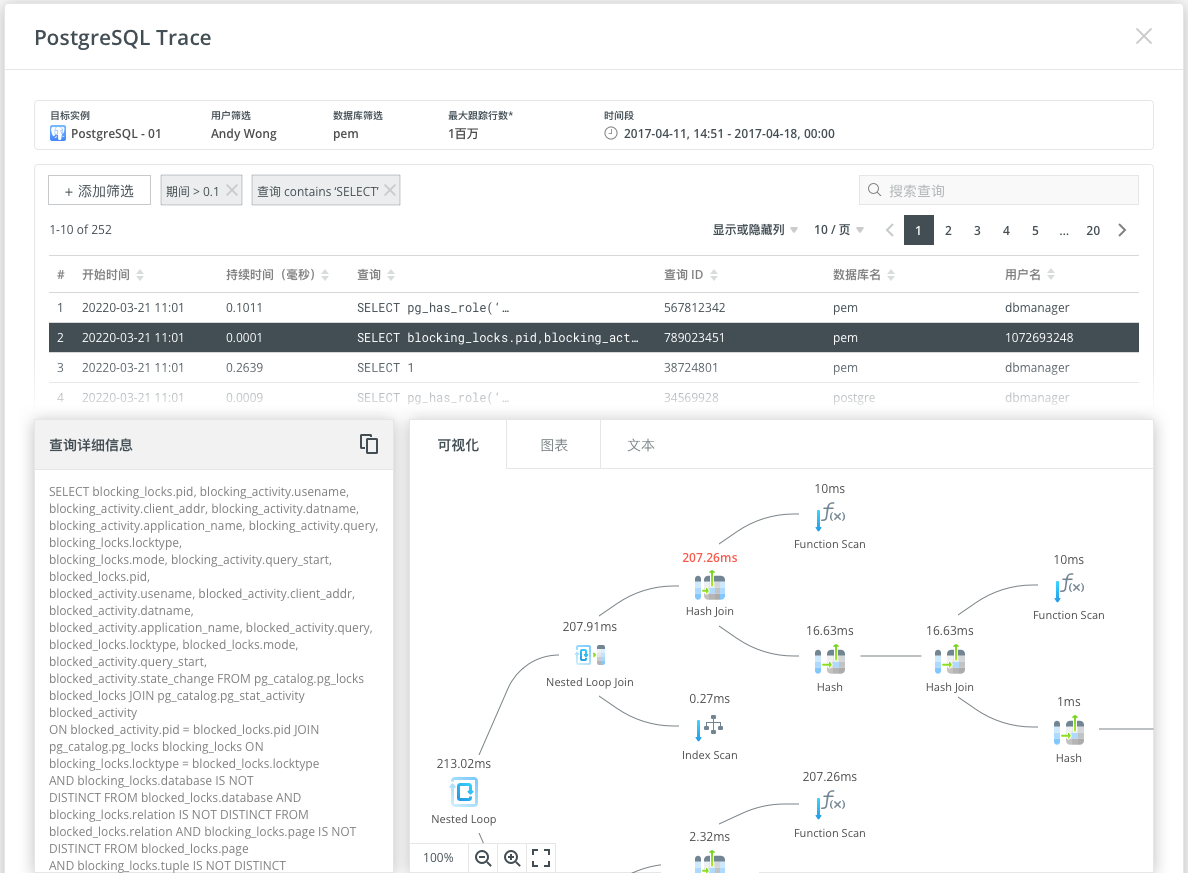Click the 0.1011 duration cell
Viewport: 1188px width, 873px height.
click(244, 308)
